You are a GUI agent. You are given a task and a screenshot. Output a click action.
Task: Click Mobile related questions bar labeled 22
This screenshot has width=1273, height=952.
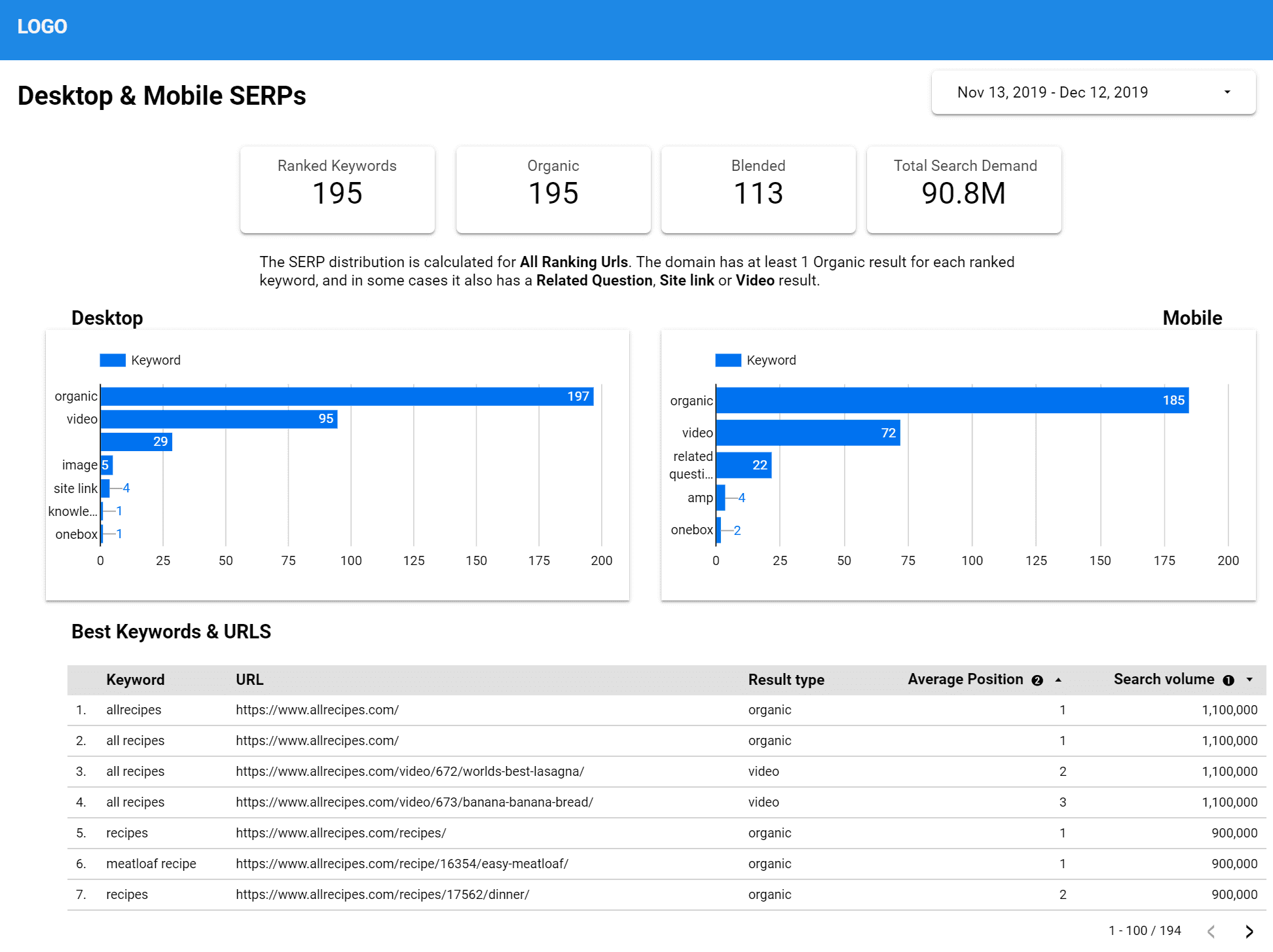744,466
